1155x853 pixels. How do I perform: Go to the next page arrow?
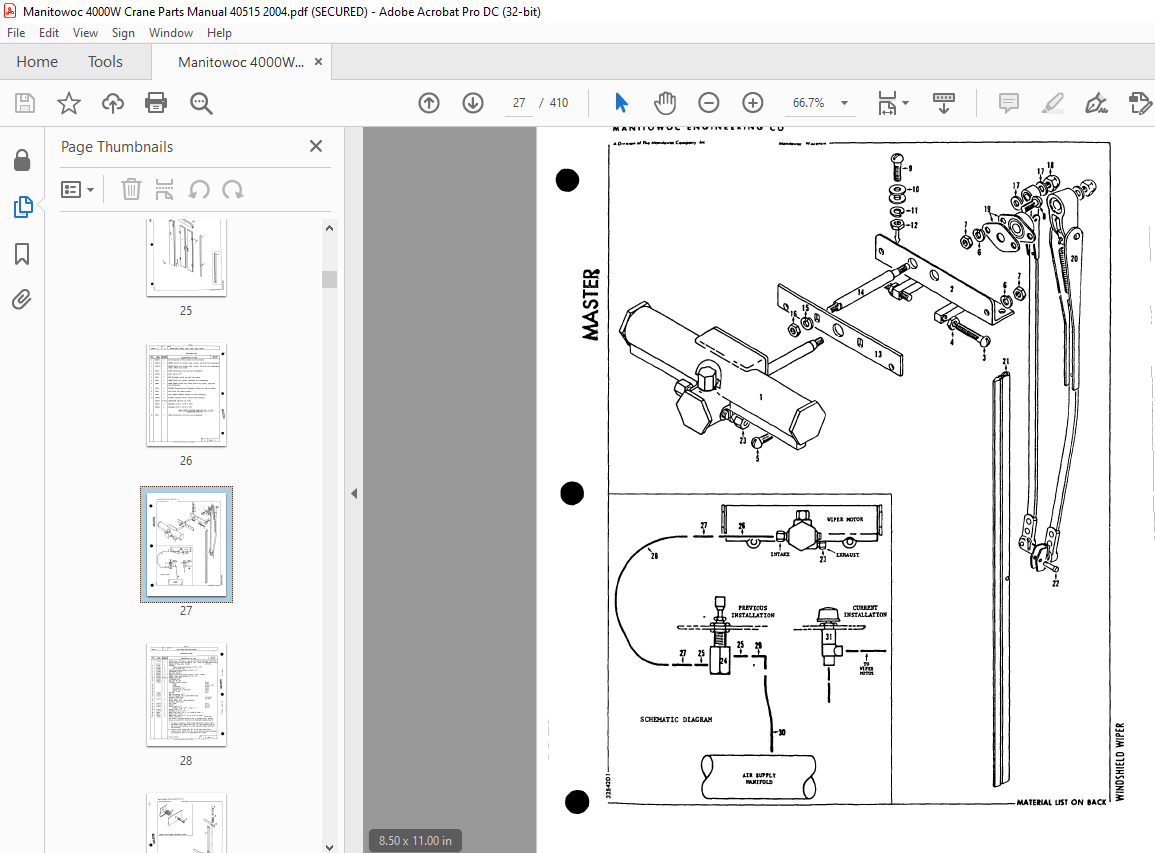tap(473, 103)
